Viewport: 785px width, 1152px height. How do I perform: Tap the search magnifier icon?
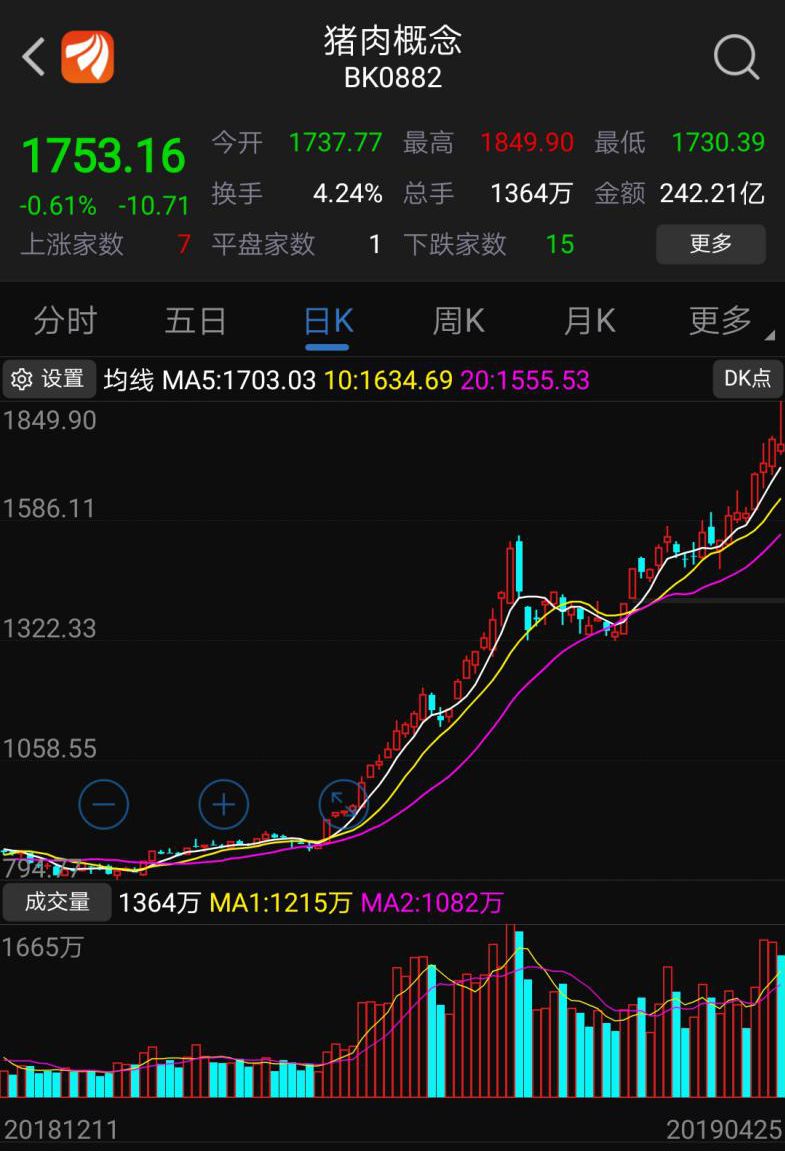coord(736,58)
